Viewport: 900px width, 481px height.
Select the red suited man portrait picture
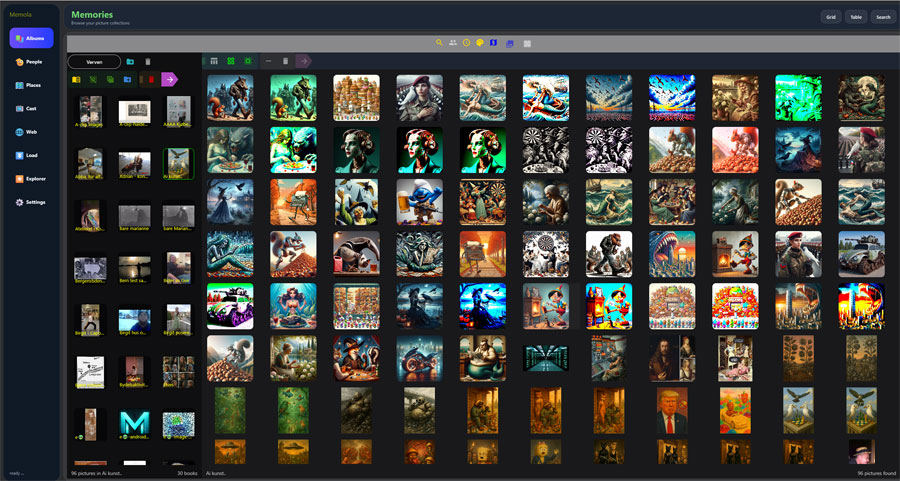click(672, 410)
